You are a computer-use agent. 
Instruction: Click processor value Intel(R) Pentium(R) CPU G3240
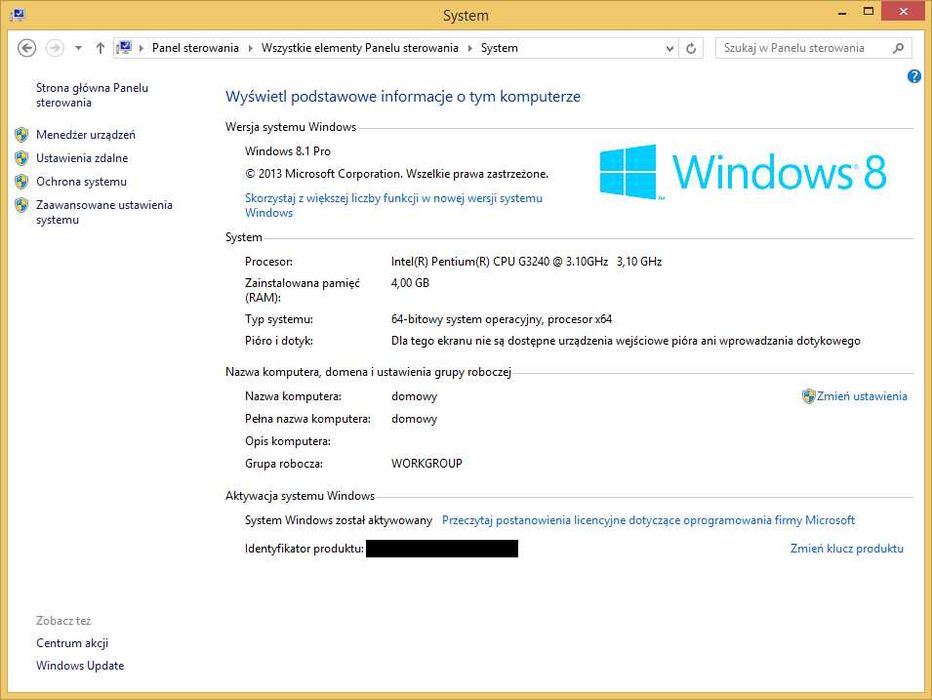tap(526, 261)
